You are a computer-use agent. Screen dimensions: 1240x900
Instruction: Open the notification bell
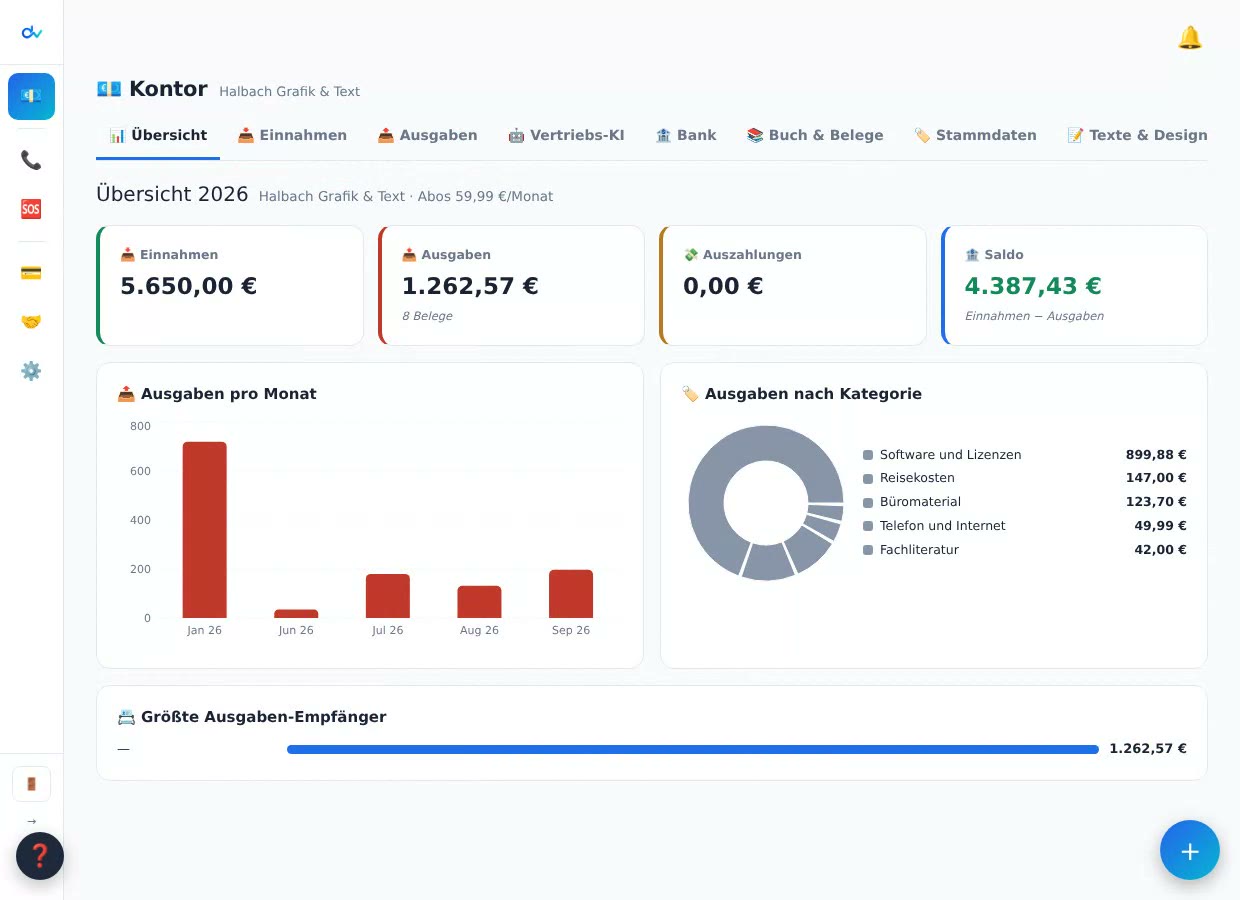click(x=1189, y=38)
